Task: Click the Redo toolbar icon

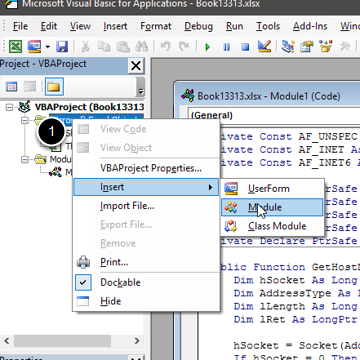Action: coord(184,46)
